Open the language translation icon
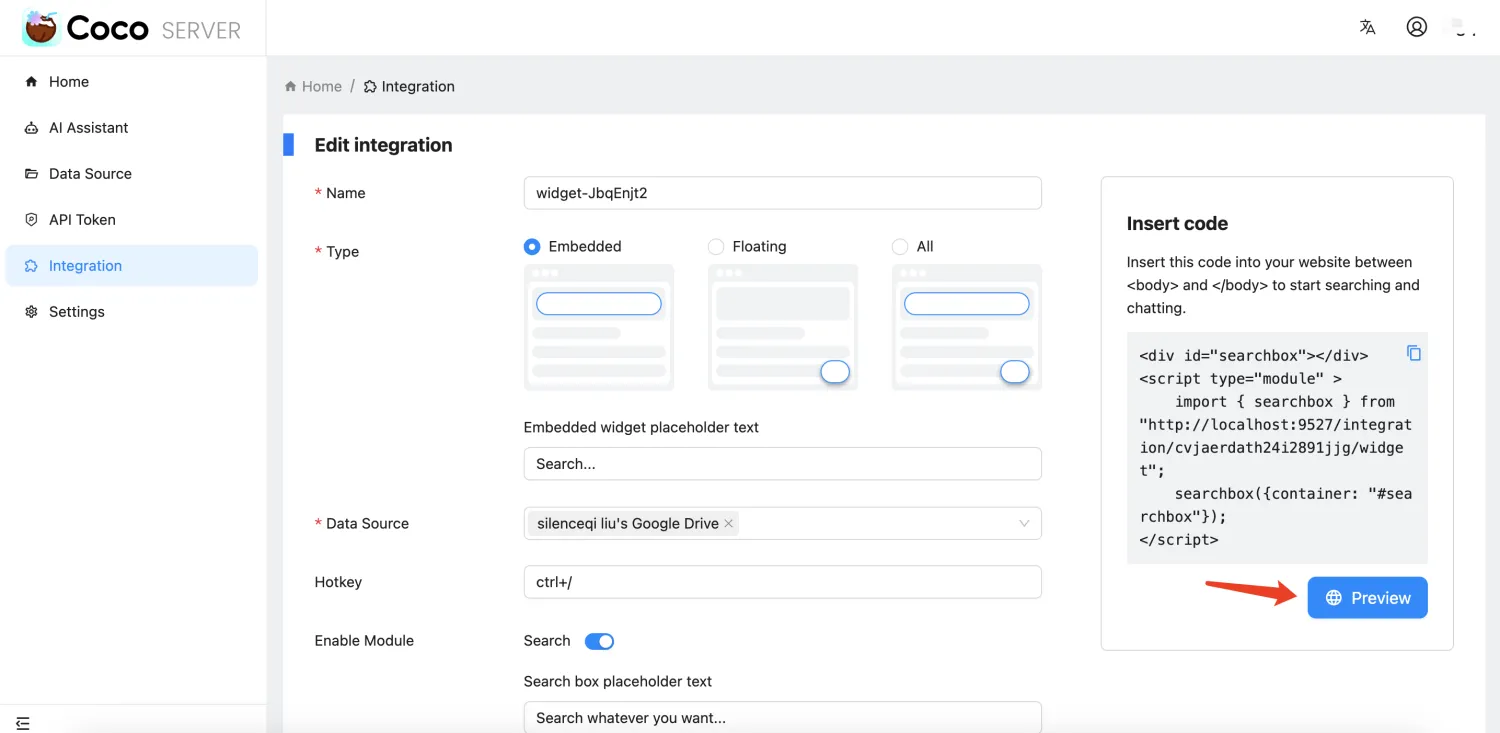The width and height of the screenshot is (1500, 733). click(x=1367, y=27)
